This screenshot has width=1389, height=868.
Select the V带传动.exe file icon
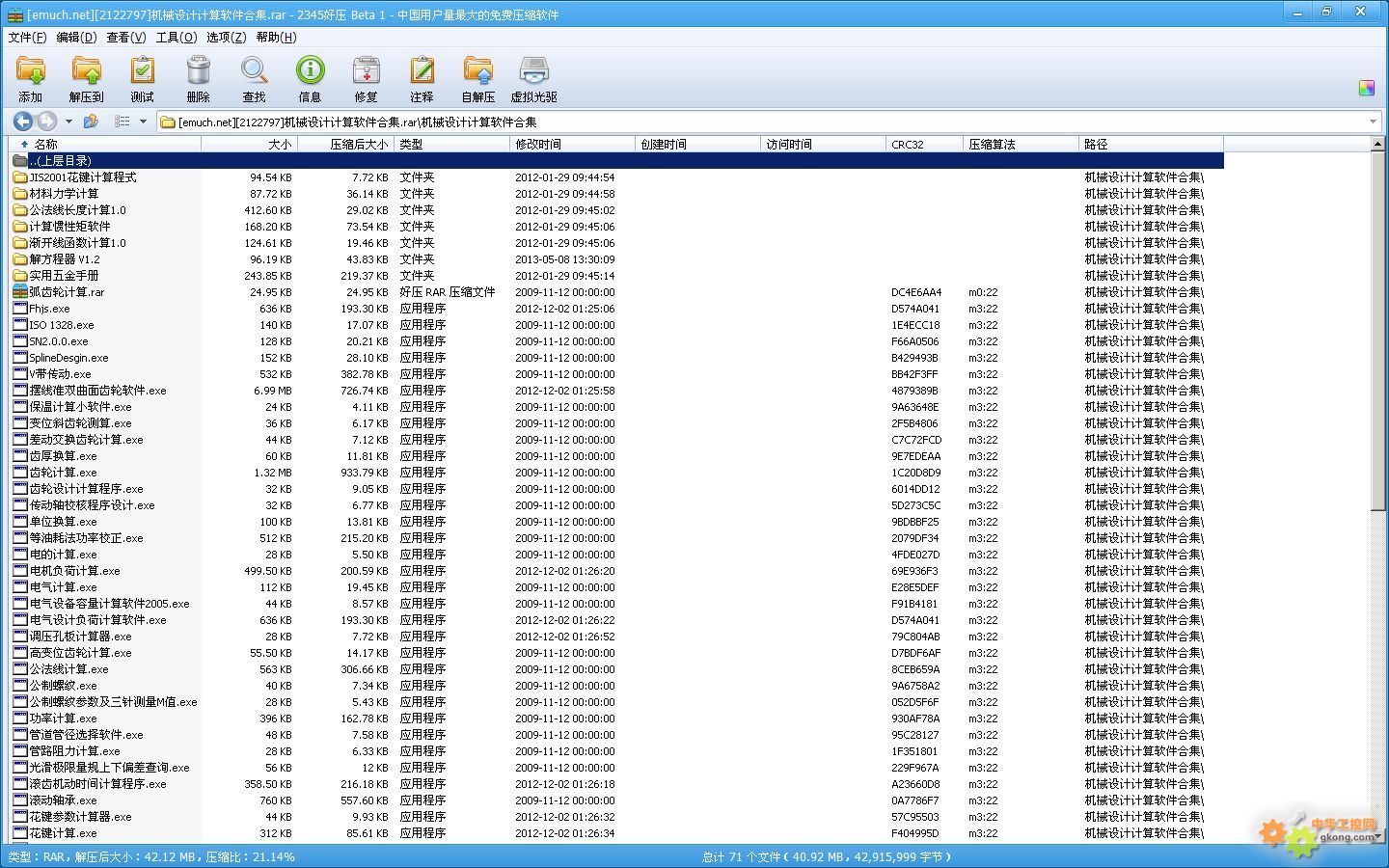click(20, 374)
